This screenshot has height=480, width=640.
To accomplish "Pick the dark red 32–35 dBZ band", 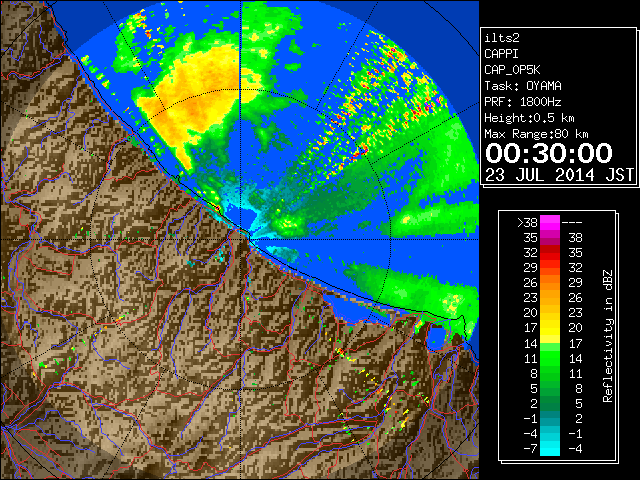I will (550, 253).
